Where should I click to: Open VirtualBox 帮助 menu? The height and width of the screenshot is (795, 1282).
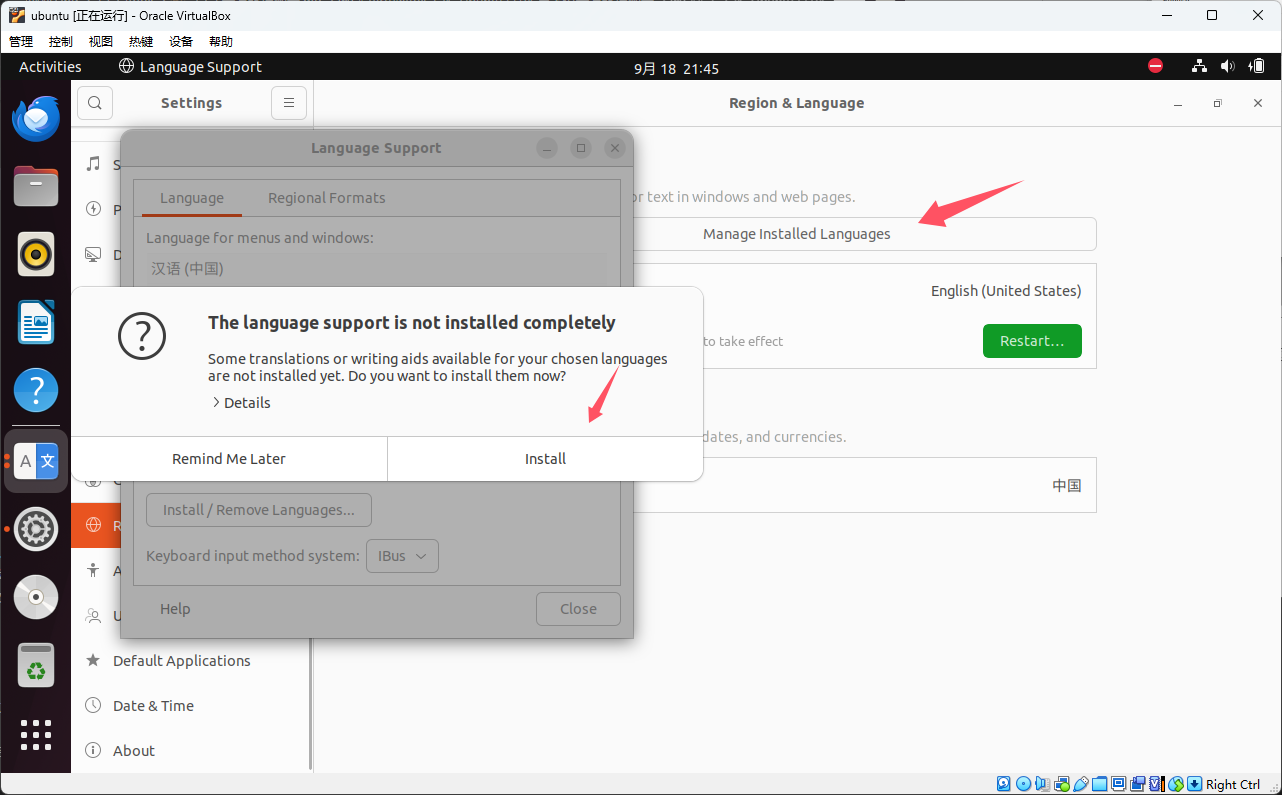pos(221,41)
